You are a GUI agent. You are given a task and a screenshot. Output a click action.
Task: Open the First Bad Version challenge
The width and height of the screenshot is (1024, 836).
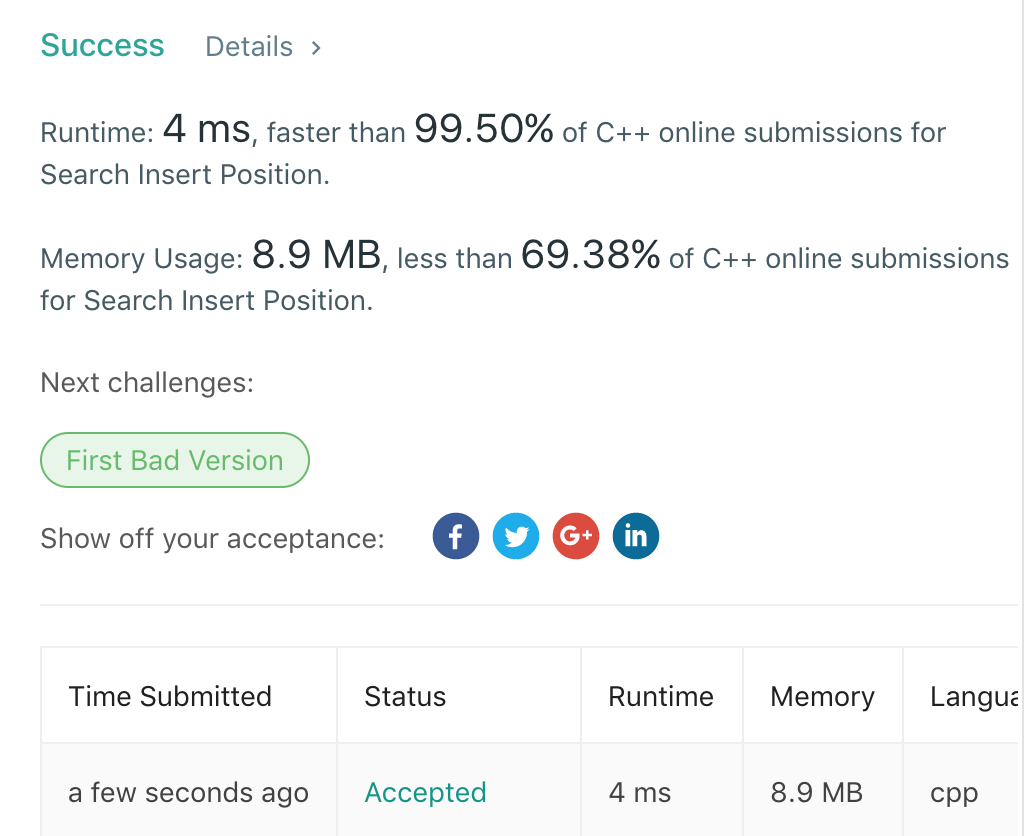click(x=175, y=460)
